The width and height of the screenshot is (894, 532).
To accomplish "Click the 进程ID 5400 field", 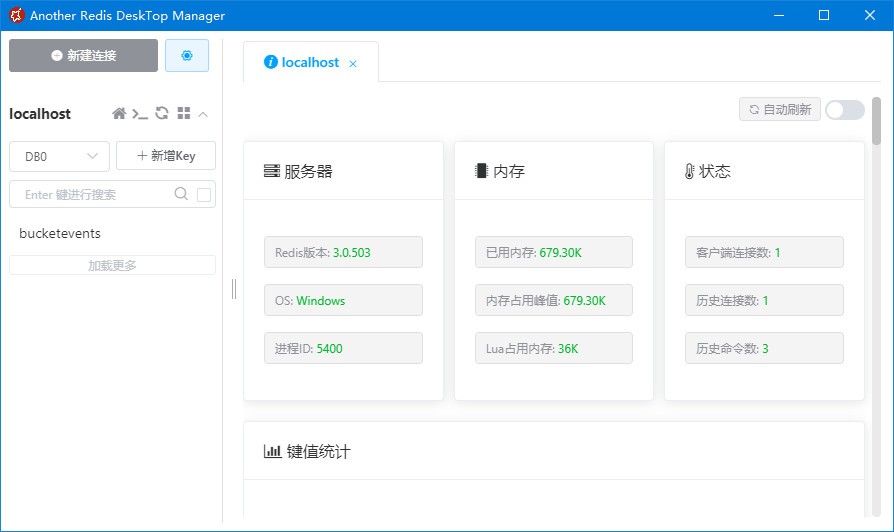I will 343,348.
